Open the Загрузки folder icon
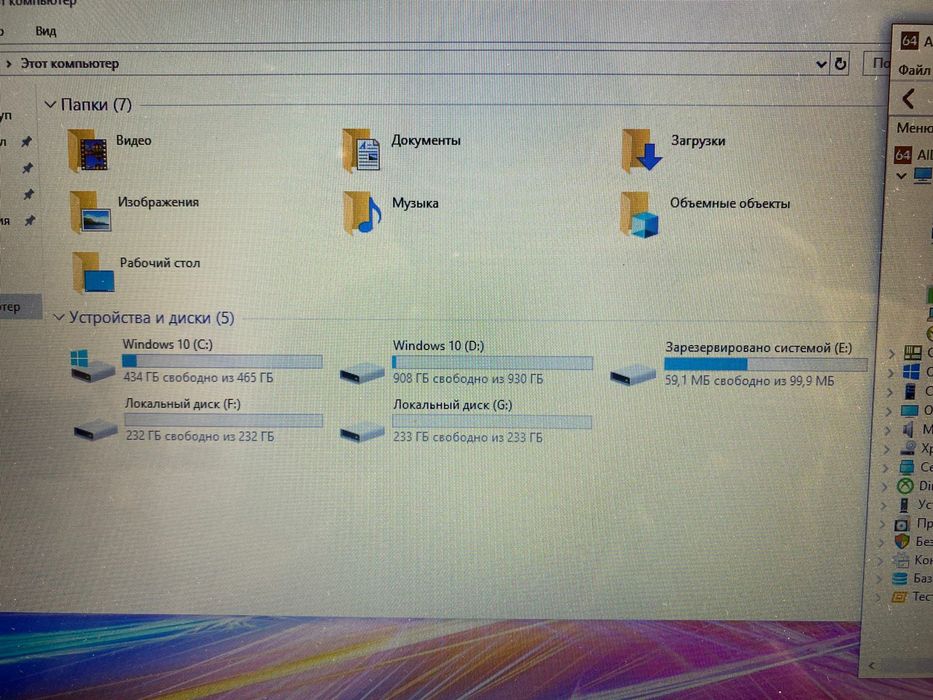The width and height of the screenshot is (933, 700). coord(641,151)
